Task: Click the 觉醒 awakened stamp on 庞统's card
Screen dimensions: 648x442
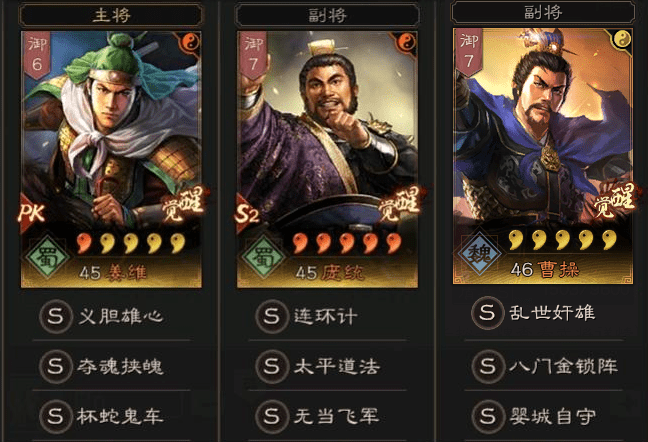Action: pyautogui.click(x=398, y=204)
